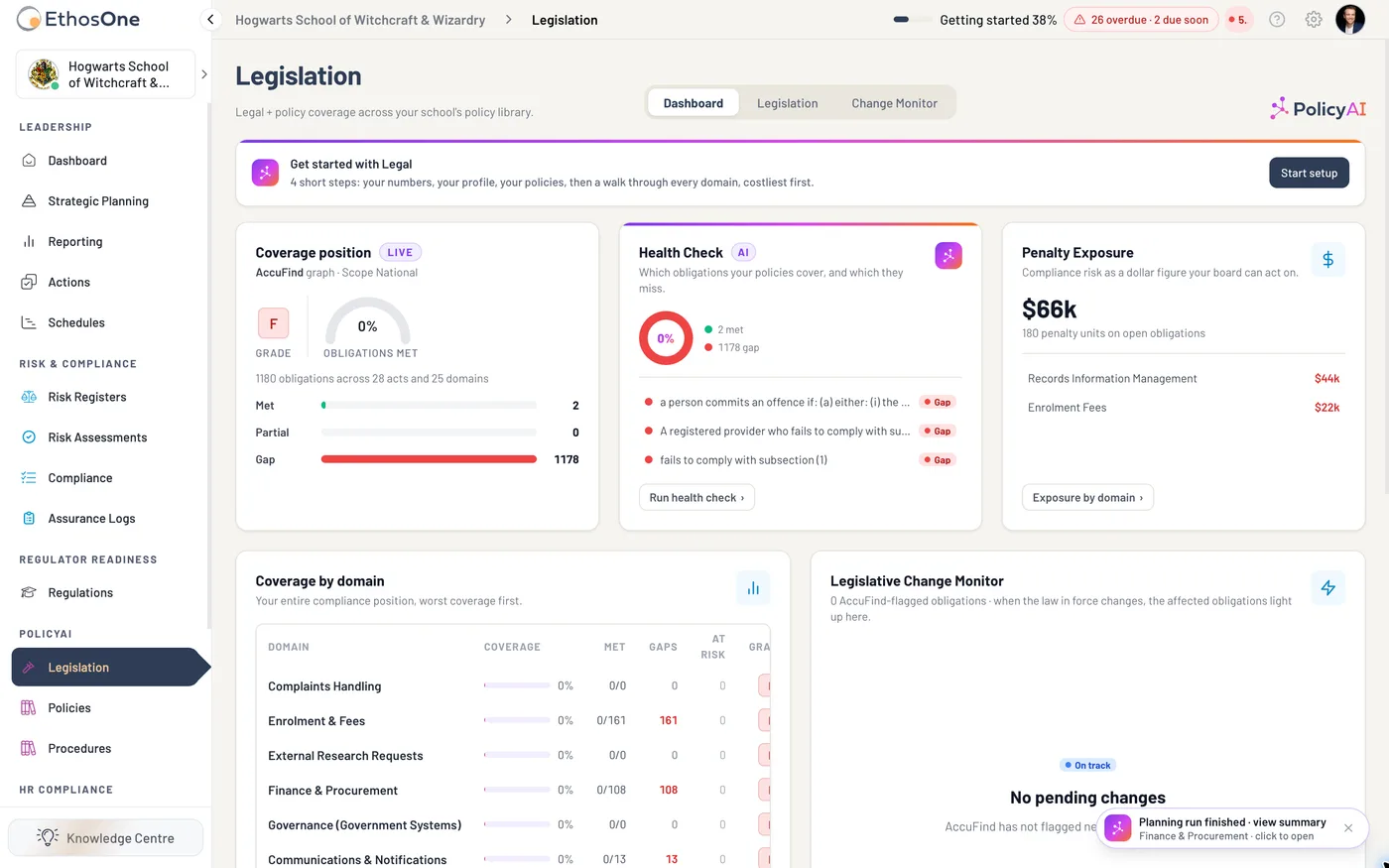The height and width of the screenshot is (868, 1389).
Task: Click the Enrolment & Fees domain row
Action: click(x=513, y=721)
